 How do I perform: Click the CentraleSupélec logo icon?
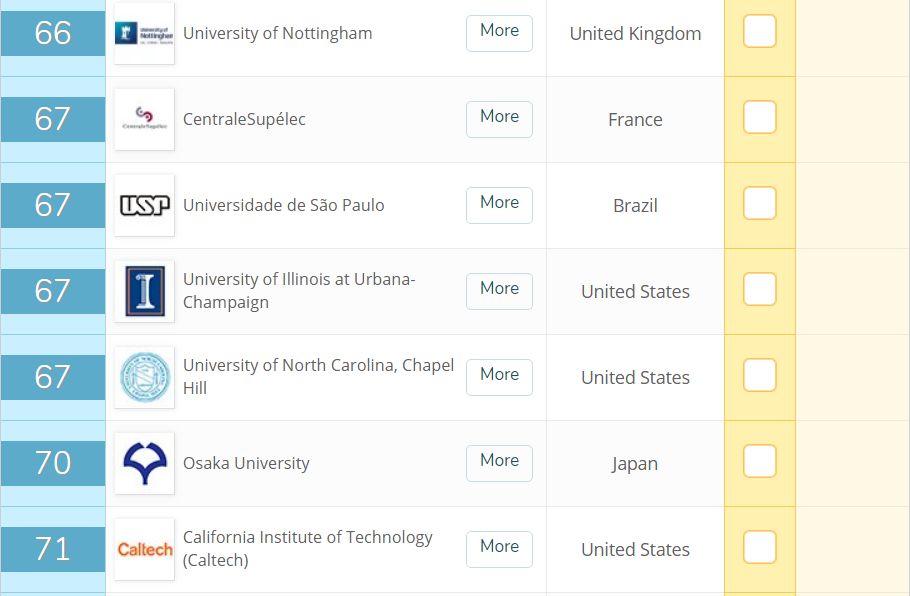click(x=145, y=119)
